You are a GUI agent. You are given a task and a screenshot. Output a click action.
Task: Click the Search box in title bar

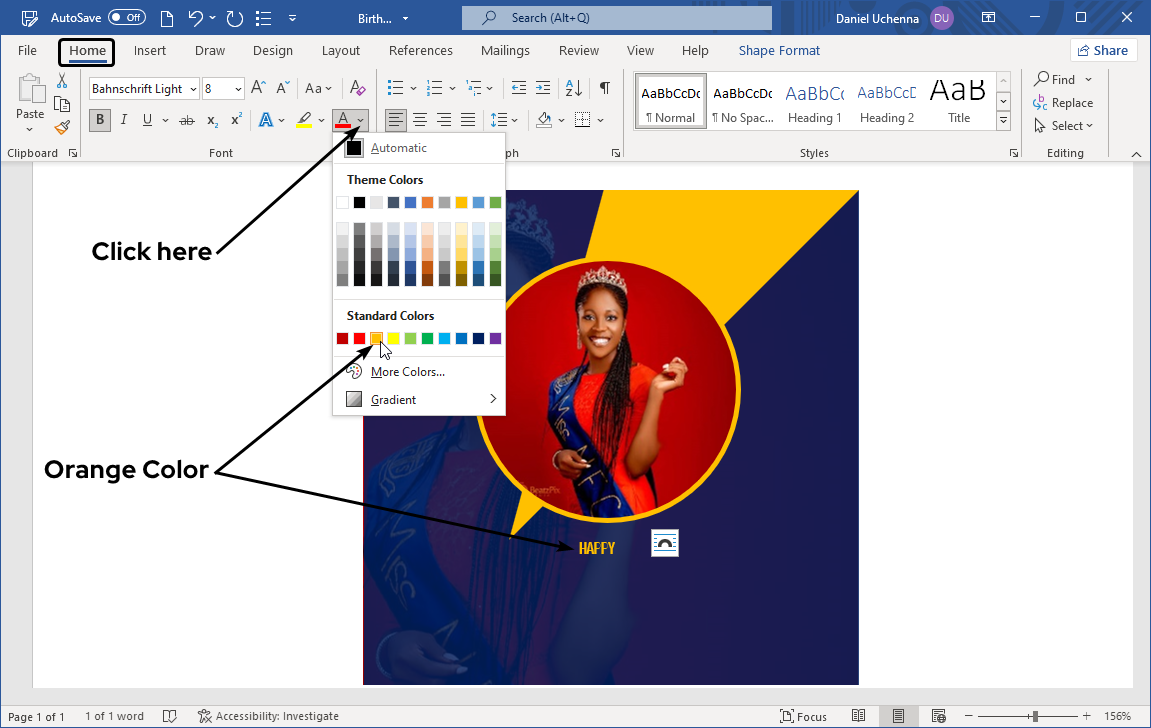point(616,18)
